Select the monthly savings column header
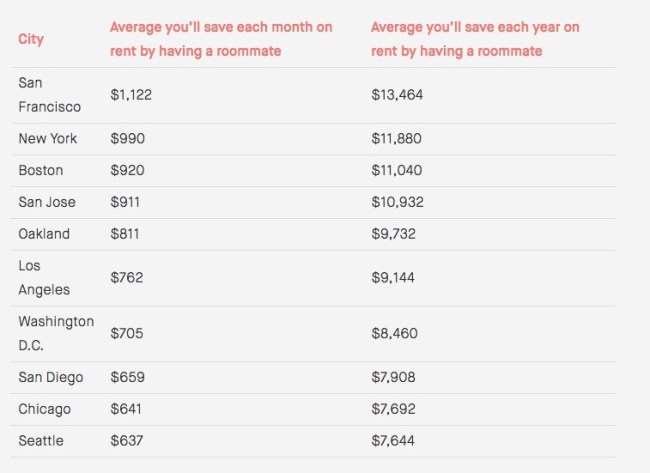Image resolution: width=650 pixels, height=473 pixels. [221, 39]
